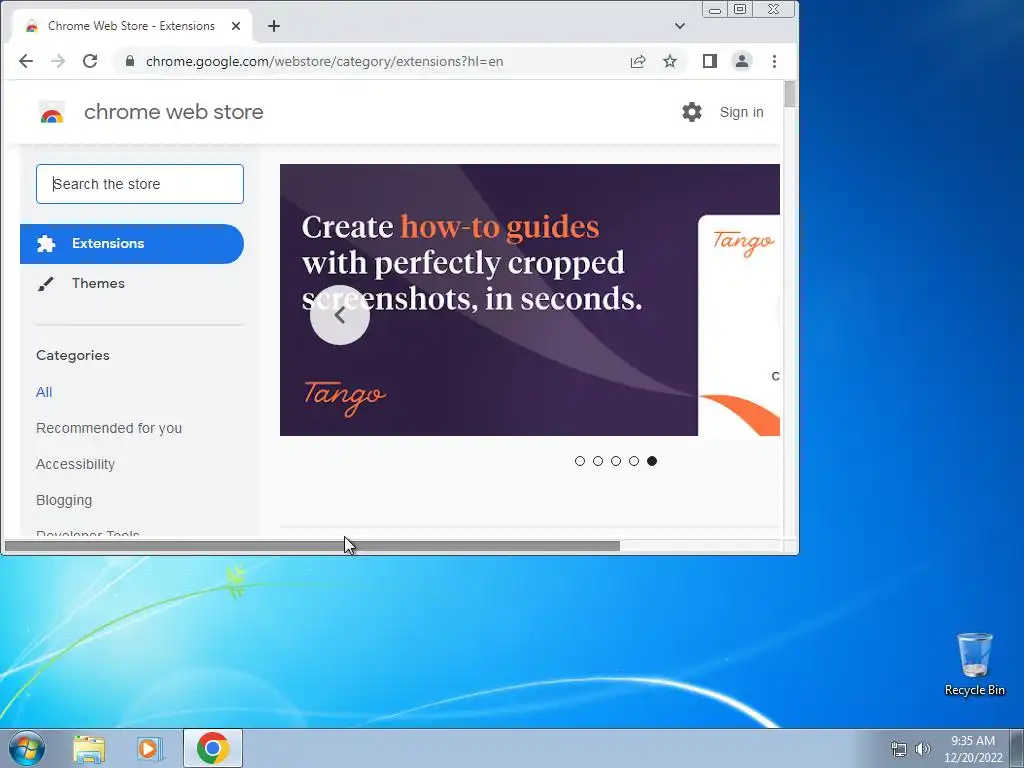Click the vertical scrollbar thumb

pyautogui.click(x=790, y=94)
